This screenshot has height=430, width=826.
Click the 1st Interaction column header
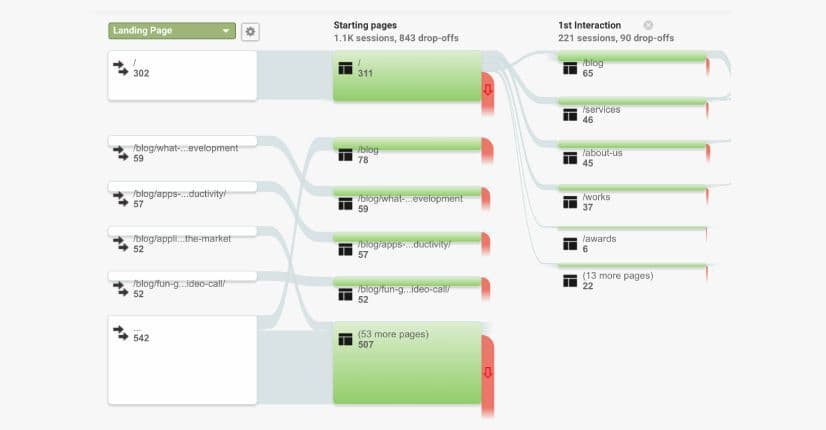(589, 25)
